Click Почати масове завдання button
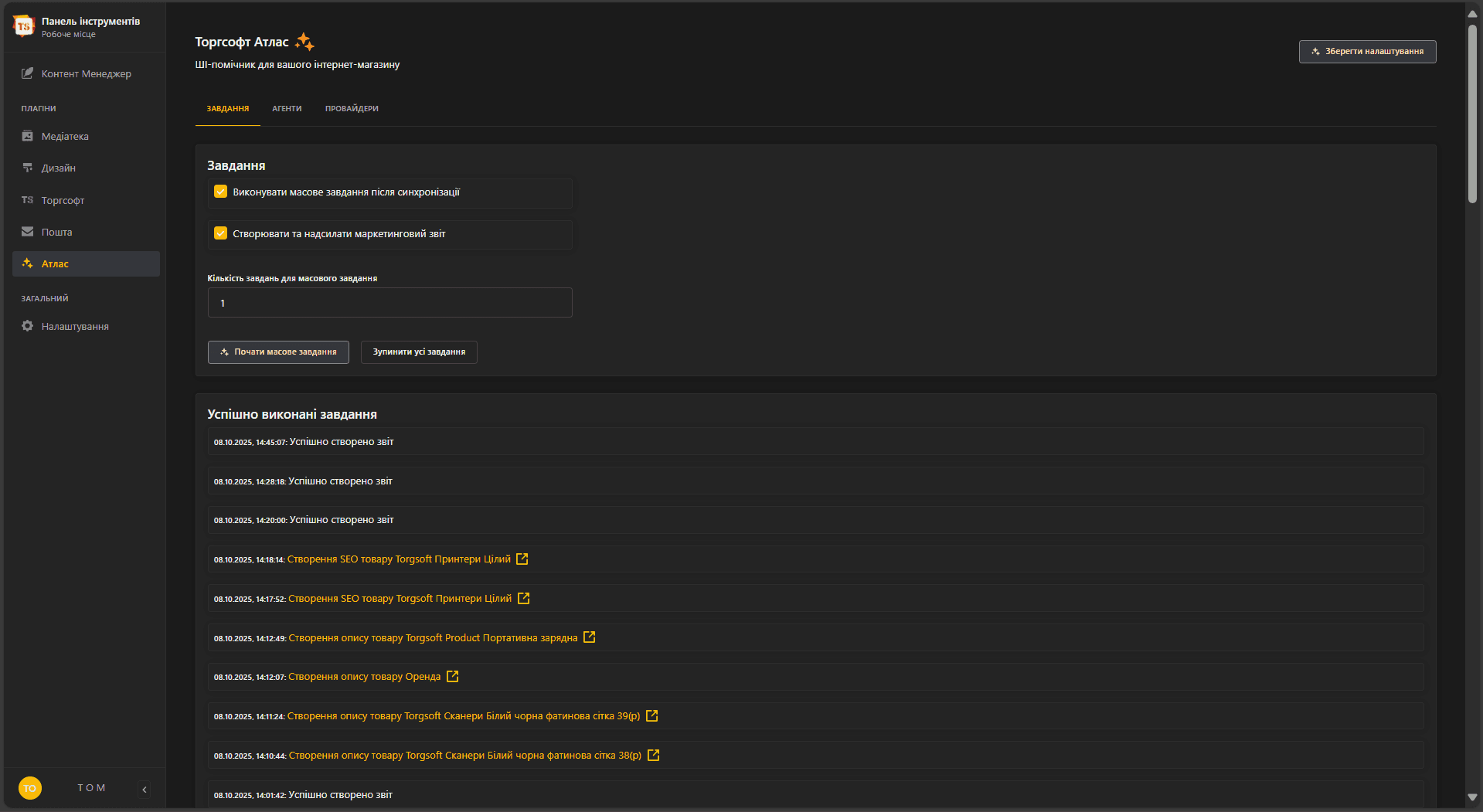 (x=278, y=352)
